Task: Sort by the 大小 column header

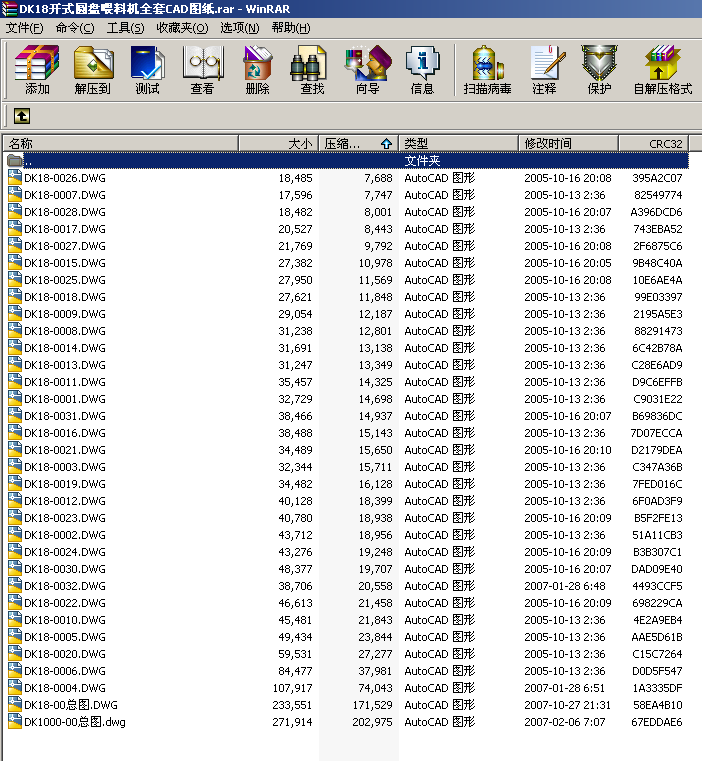Action: [x=278, y=144]
